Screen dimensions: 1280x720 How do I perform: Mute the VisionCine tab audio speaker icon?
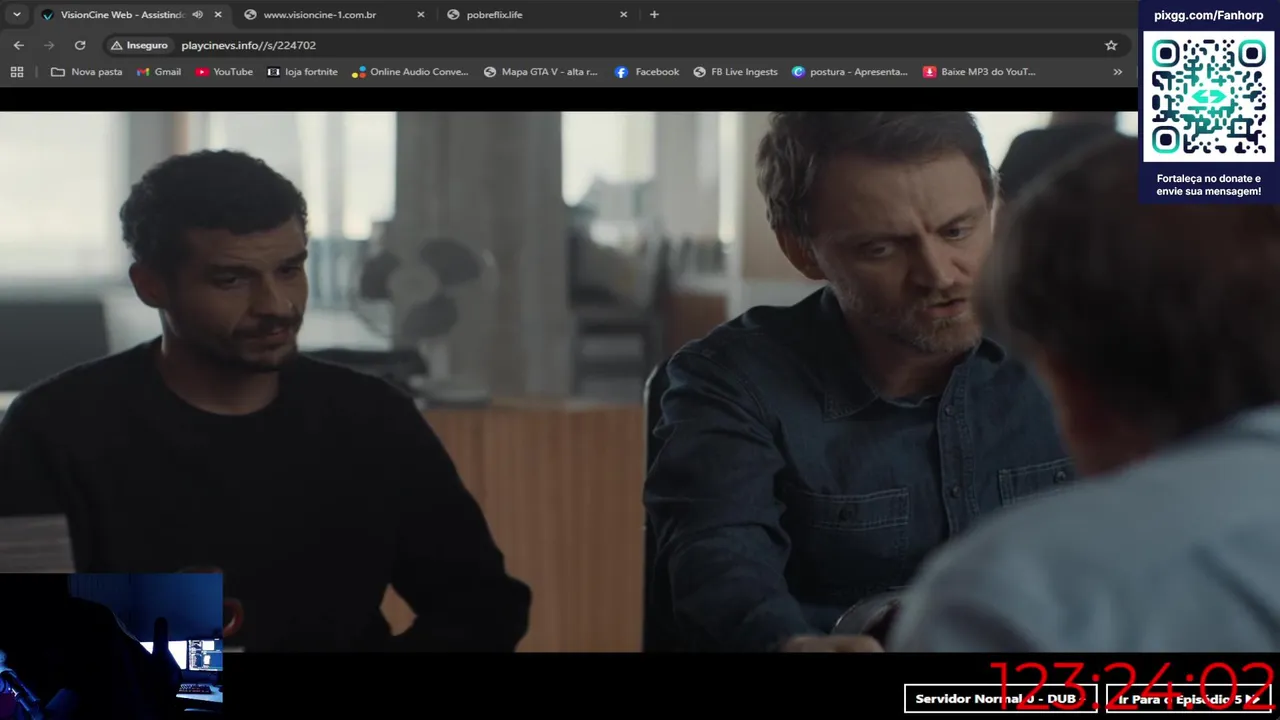[x=197, y=15]
